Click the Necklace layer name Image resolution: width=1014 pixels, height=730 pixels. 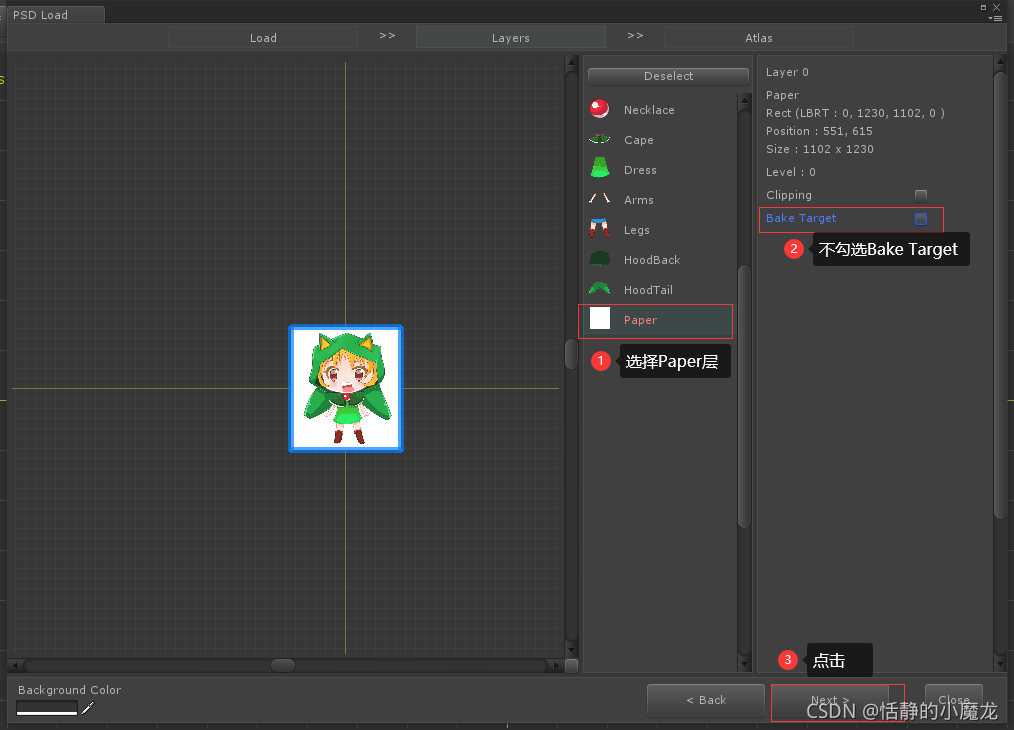649,110
